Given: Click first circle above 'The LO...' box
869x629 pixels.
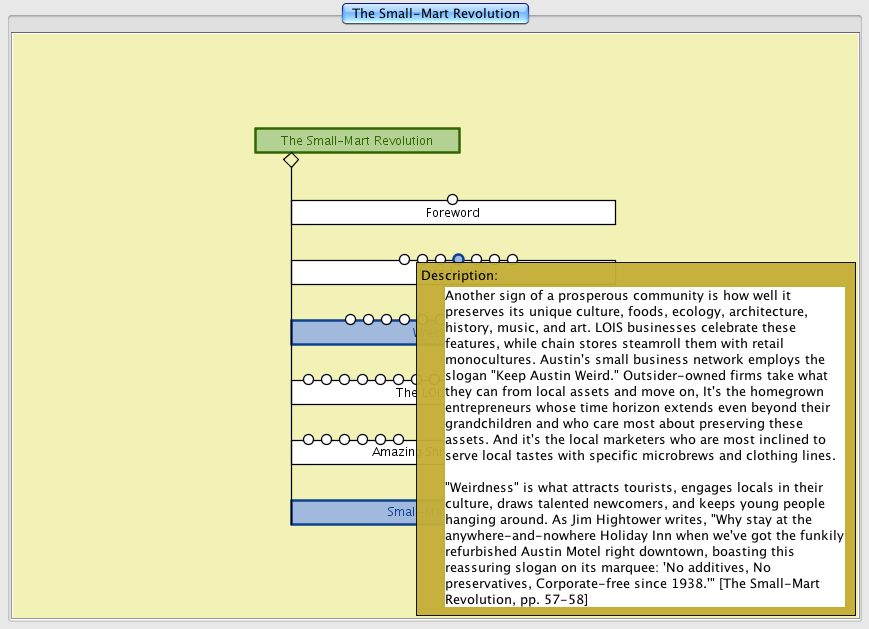Looking at the screenshot, I should tap(308, 380).
